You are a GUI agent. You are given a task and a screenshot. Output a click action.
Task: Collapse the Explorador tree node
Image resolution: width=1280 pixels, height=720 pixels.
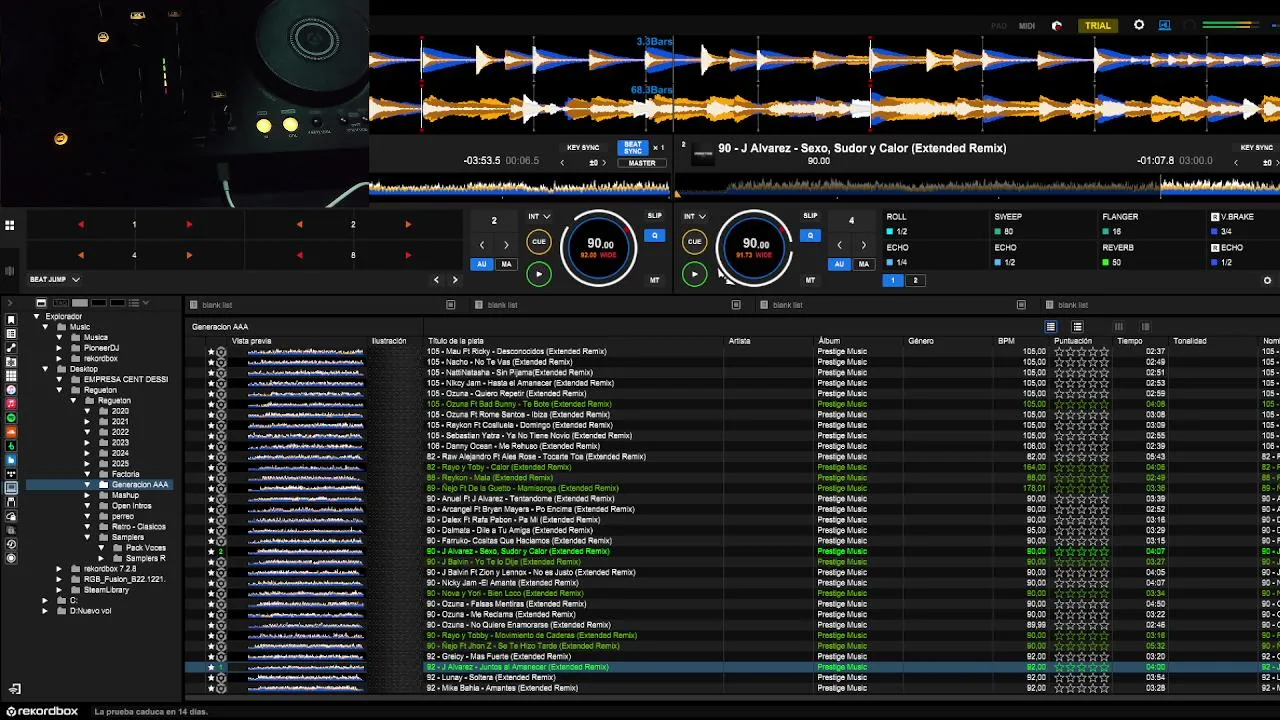pyautogui.click(x=37, y=317)
